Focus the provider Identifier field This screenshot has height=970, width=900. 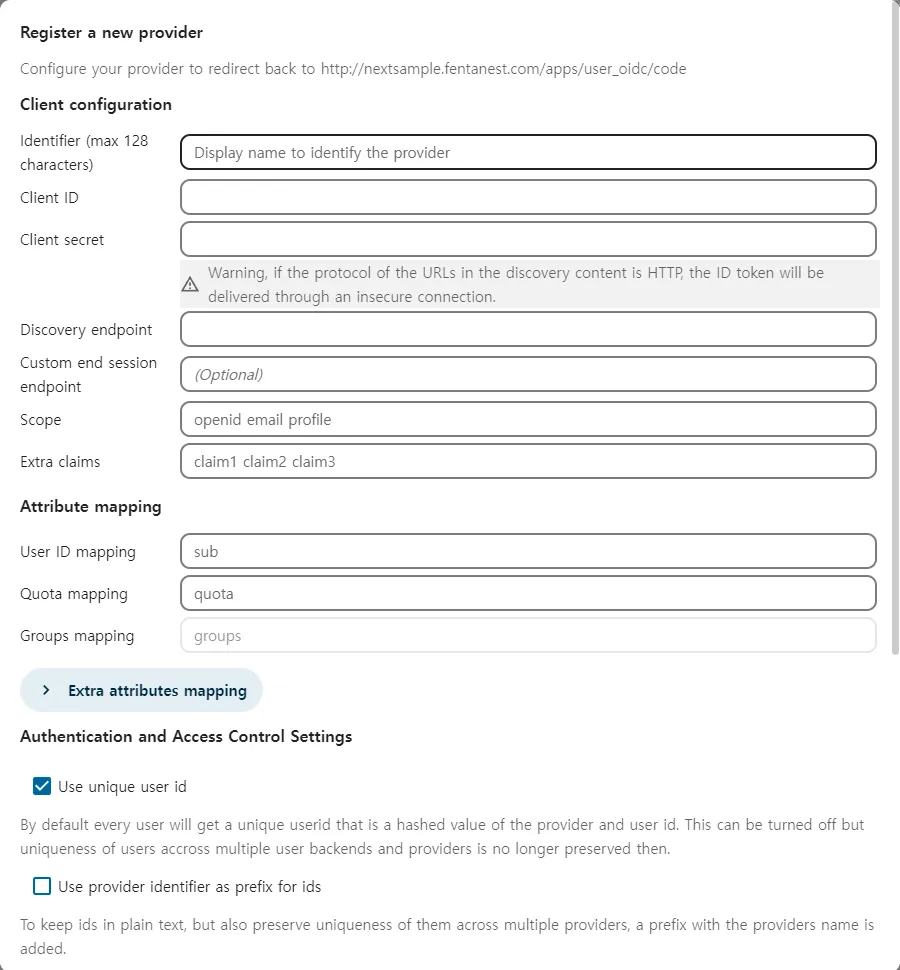point(528,152)
